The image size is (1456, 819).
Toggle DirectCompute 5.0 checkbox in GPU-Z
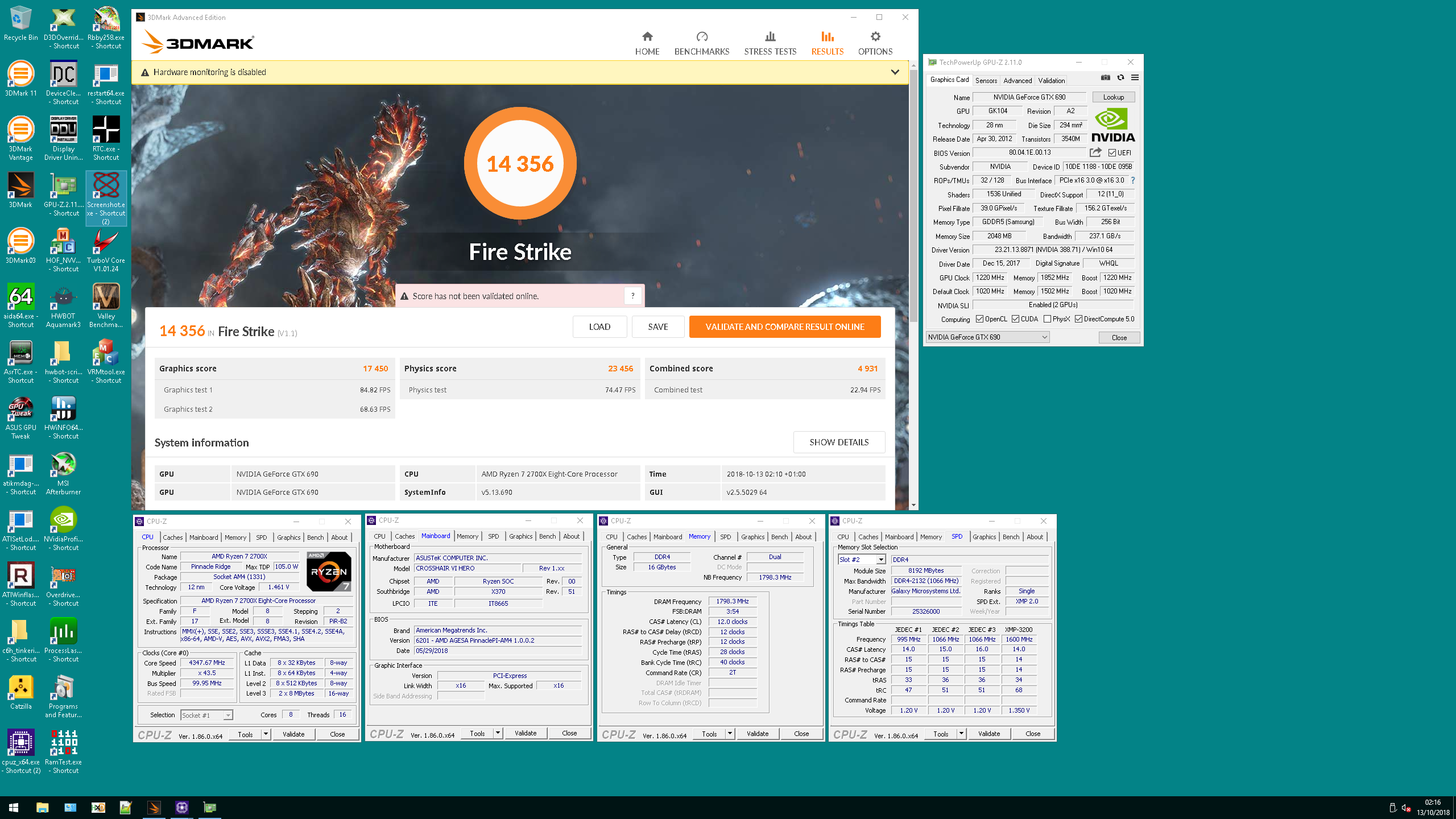pos(1078,319)
